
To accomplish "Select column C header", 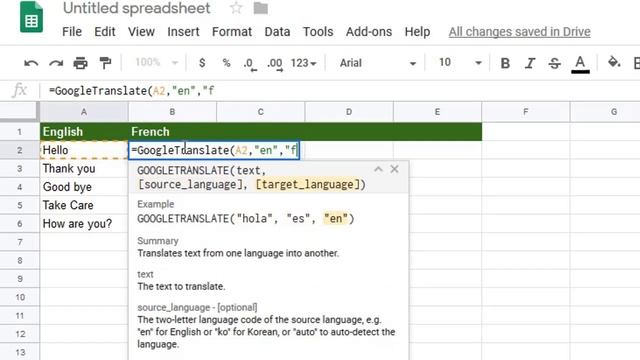I will pyautogui.click(x=260, y=112).
